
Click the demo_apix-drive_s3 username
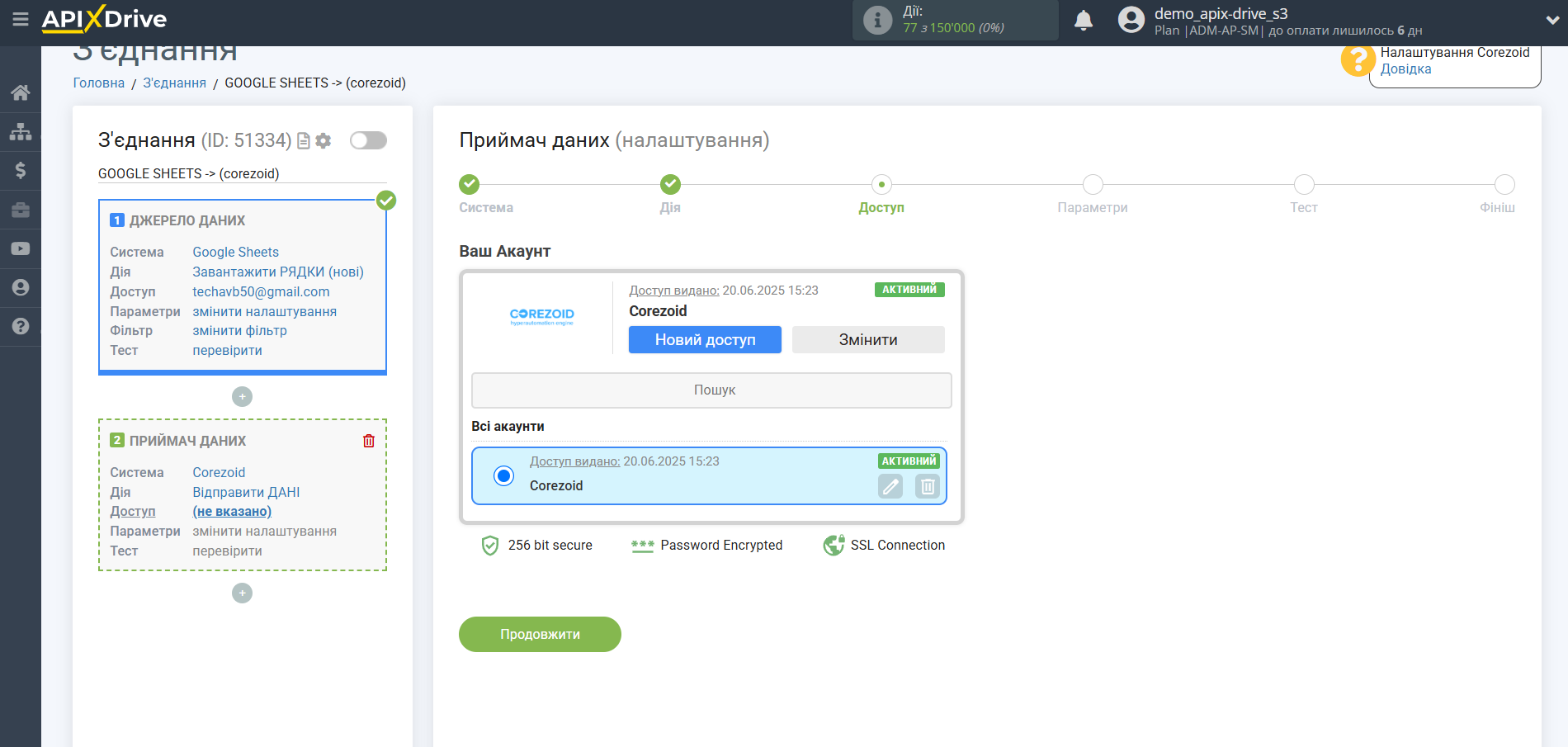(x=1221, y=14)
